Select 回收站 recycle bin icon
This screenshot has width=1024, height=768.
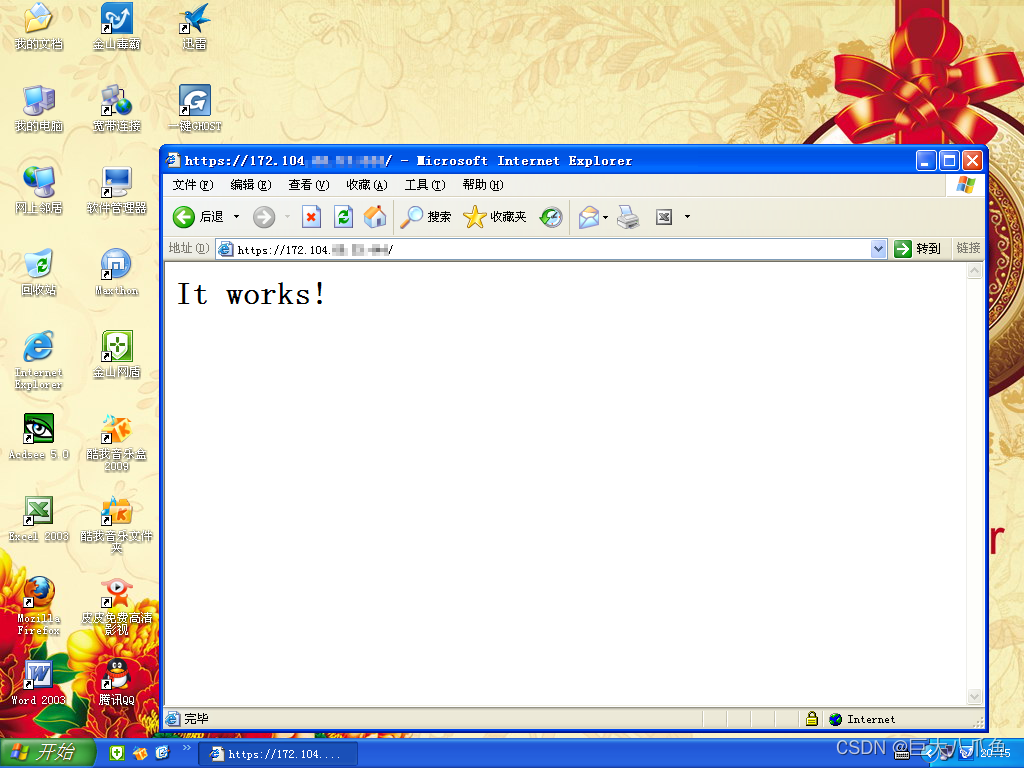[x=39, y=273]
